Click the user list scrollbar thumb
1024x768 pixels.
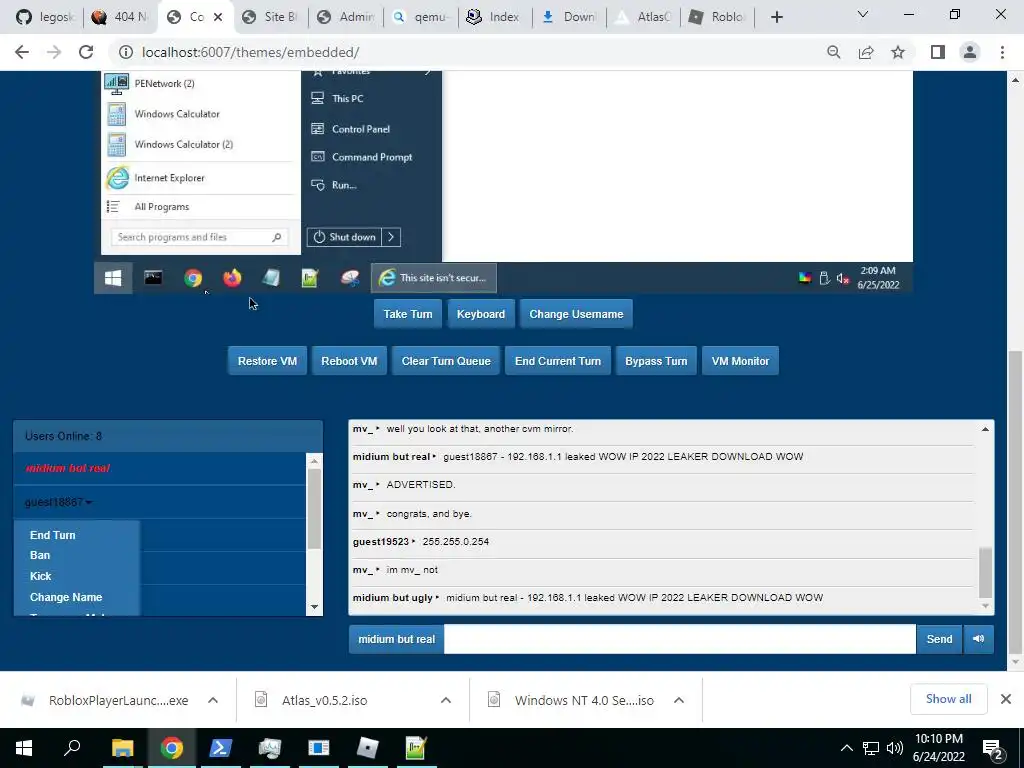(x=314, y=509)
